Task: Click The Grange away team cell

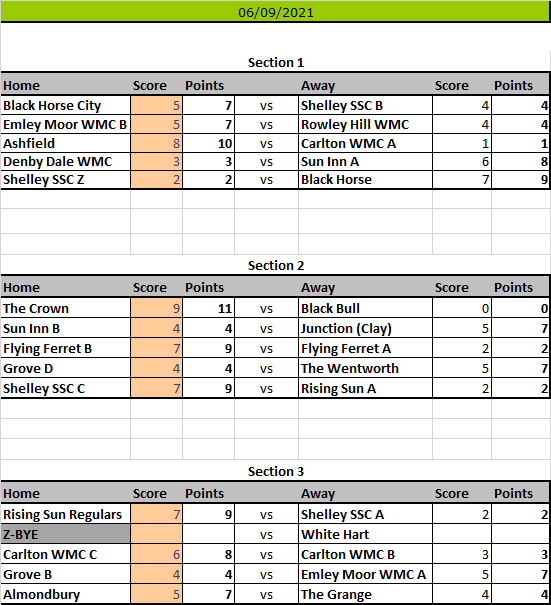Action: 365,594
